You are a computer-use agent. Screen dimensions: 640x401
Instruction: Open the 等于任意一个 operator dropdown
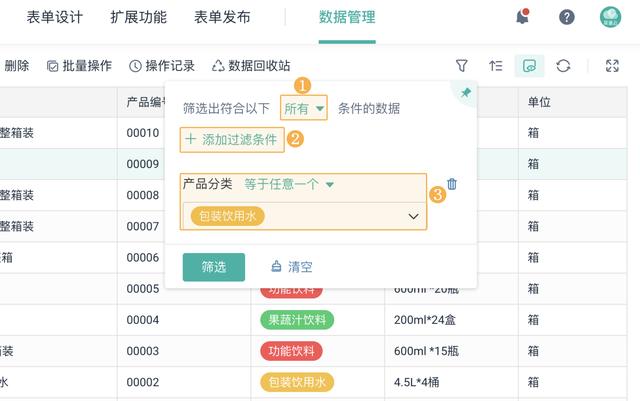(x=289, y=184)
